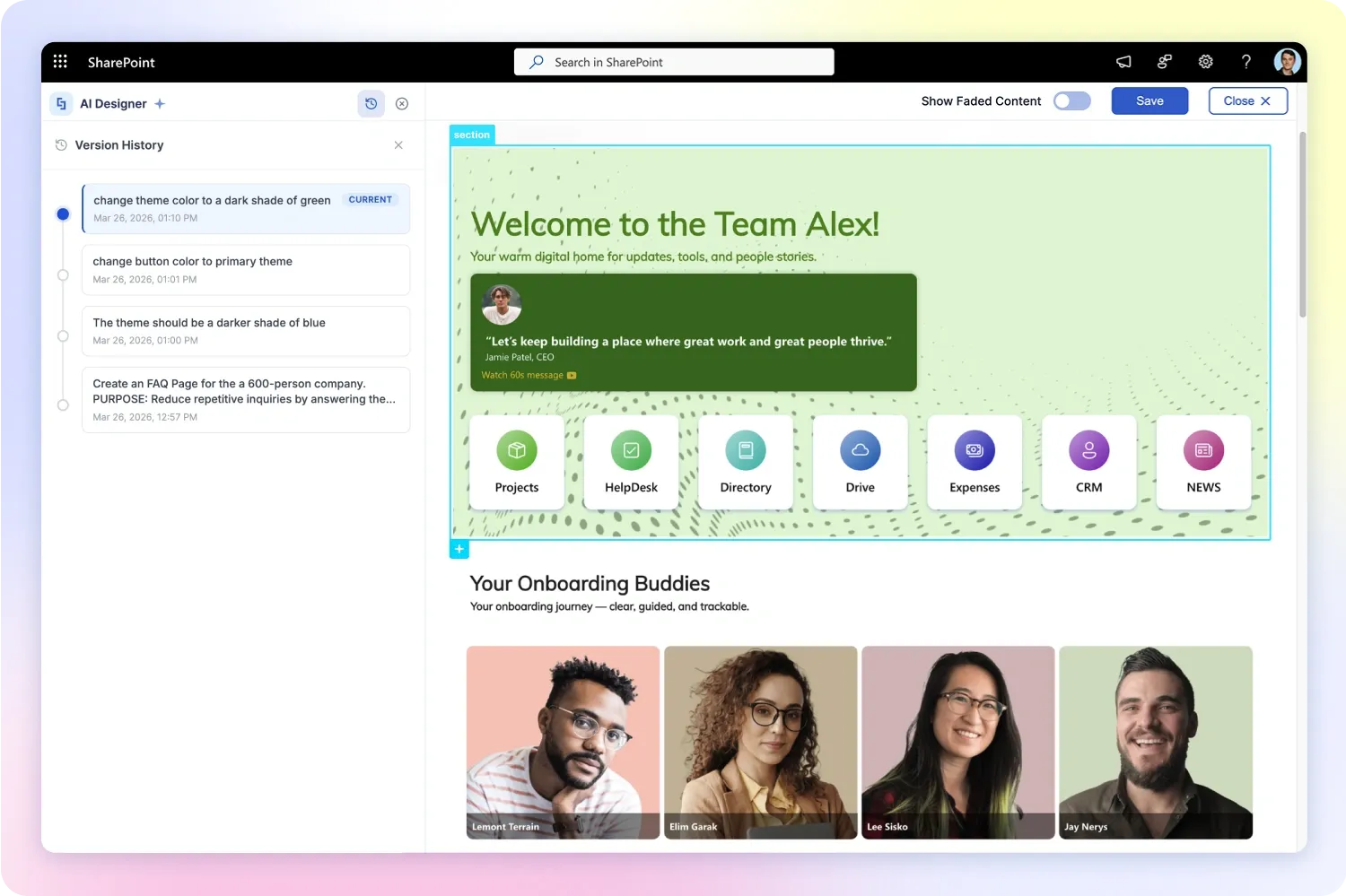Select 'change theme color to a dark shade of green' version

(246, 209)
